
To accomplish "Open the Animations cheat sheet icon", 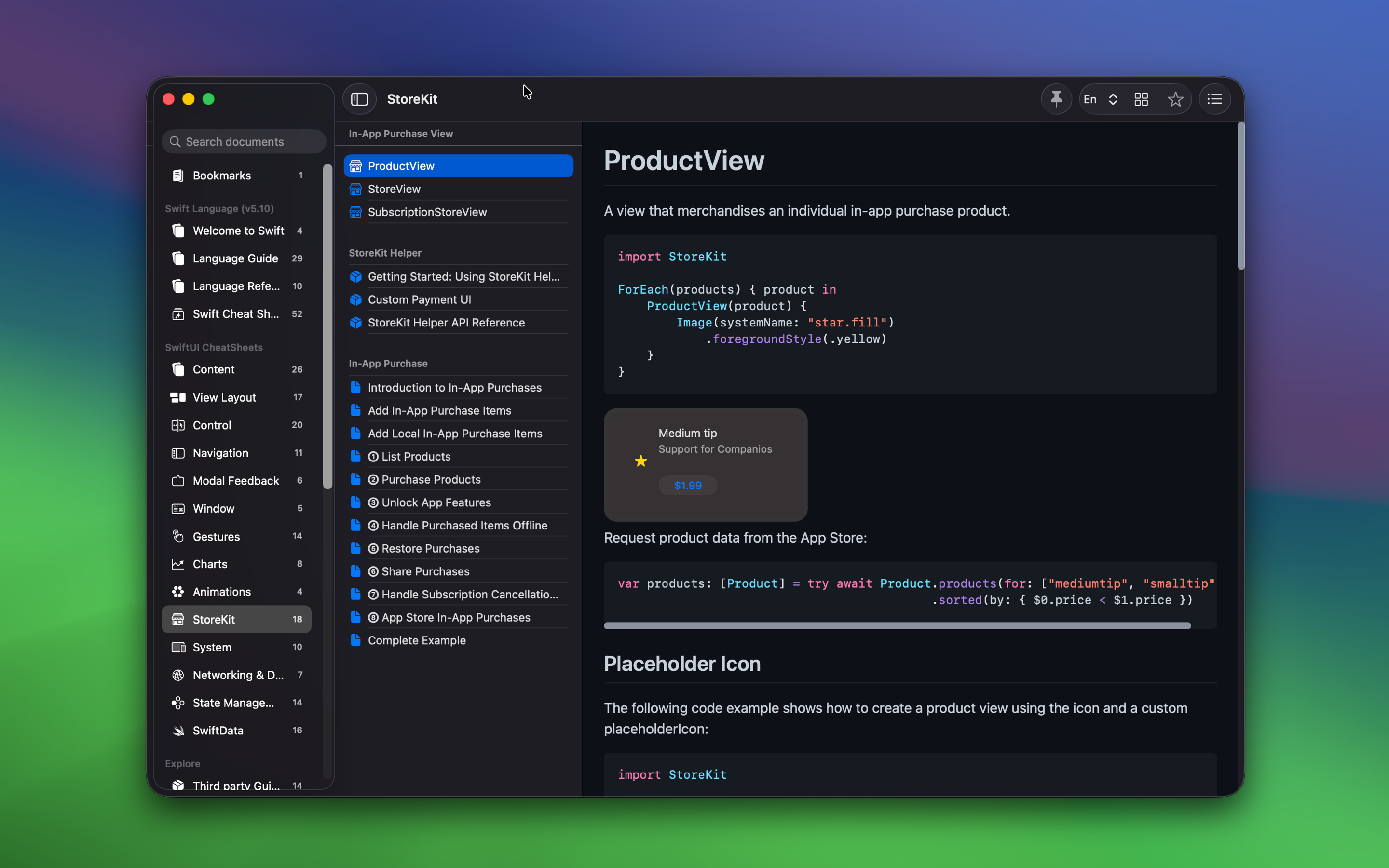I will pos(178,591).
